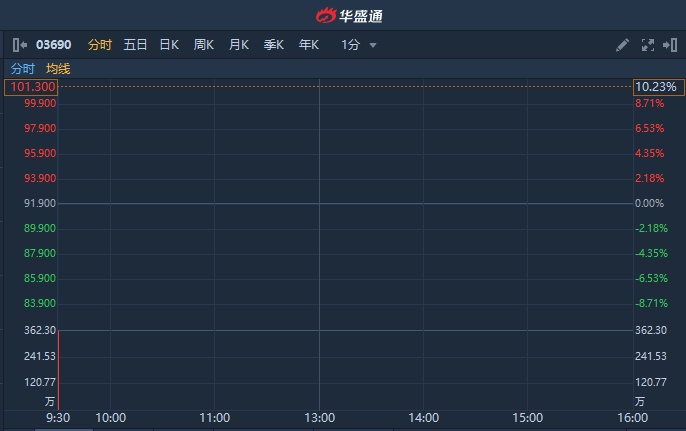
Task: Collapse the left panel arrow icon
Action: click(x=20, y=45)
